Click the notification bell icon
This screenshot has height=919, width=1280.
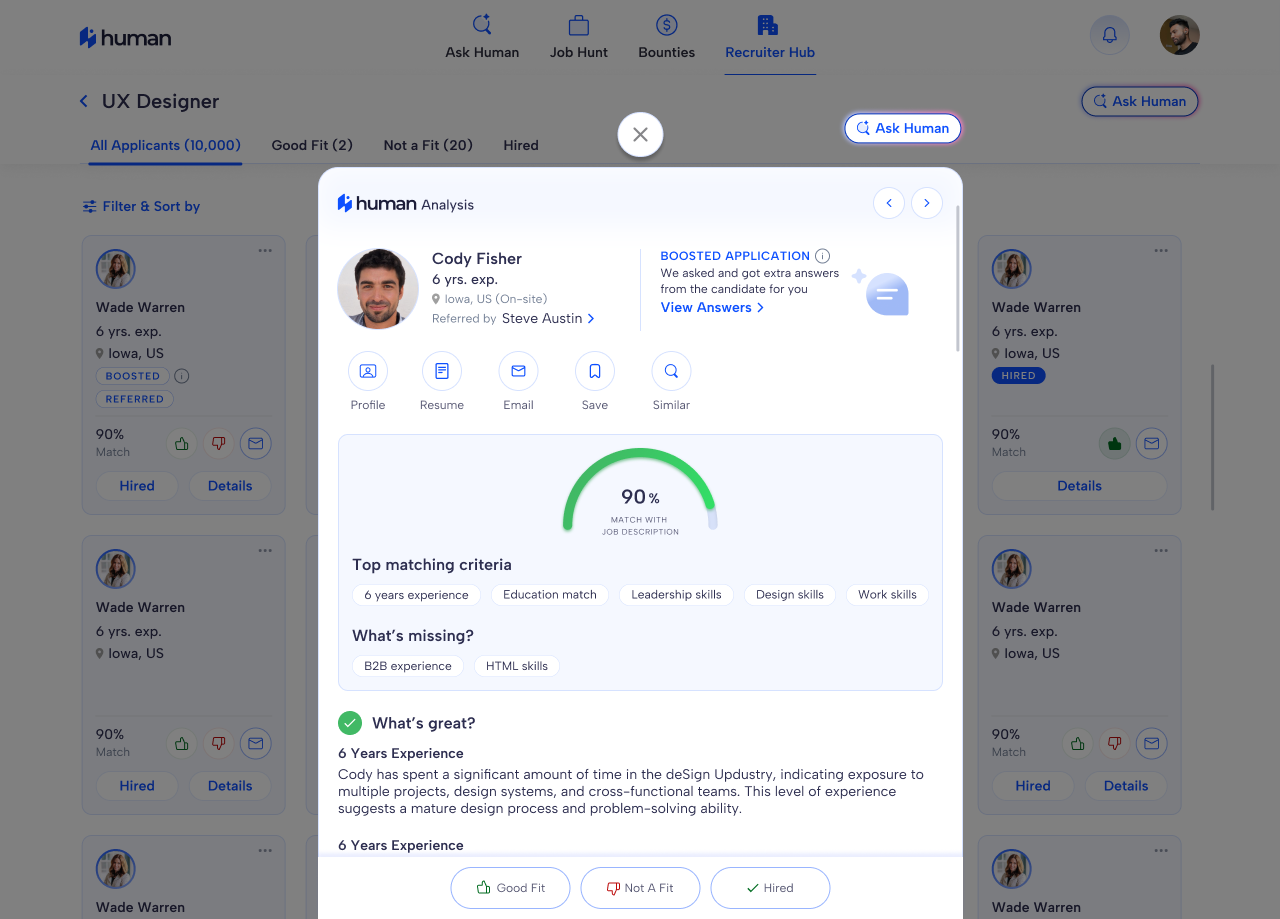(x=1109, y=34)
